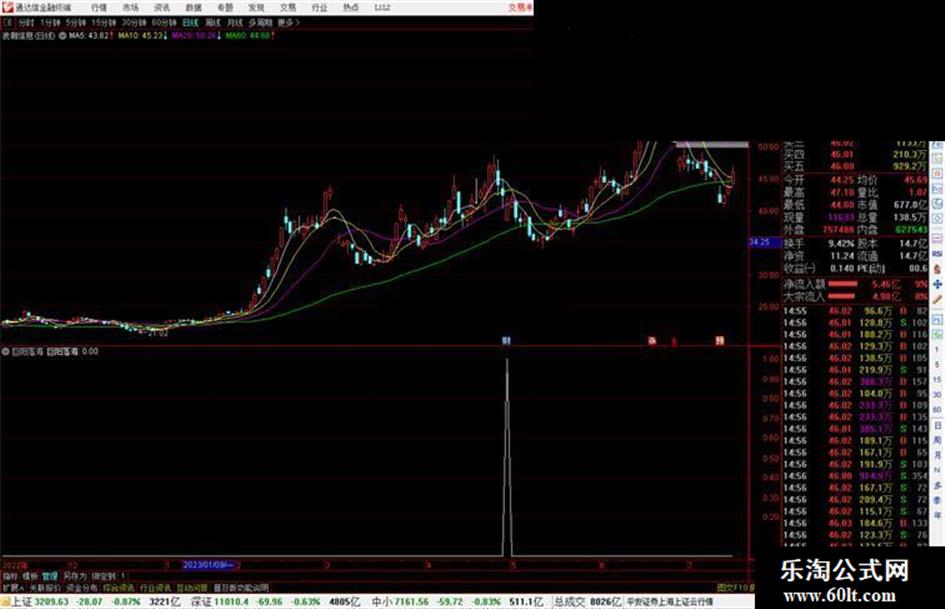Select the 日线 daily chart tab
The width and height of the screenshot is (945, 609).
tap(190, 22)
